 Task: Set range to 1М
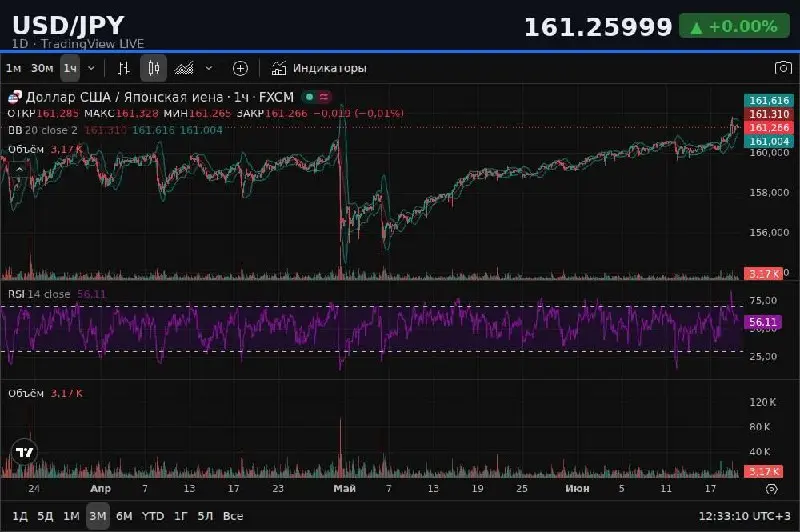tap(71, 516)
